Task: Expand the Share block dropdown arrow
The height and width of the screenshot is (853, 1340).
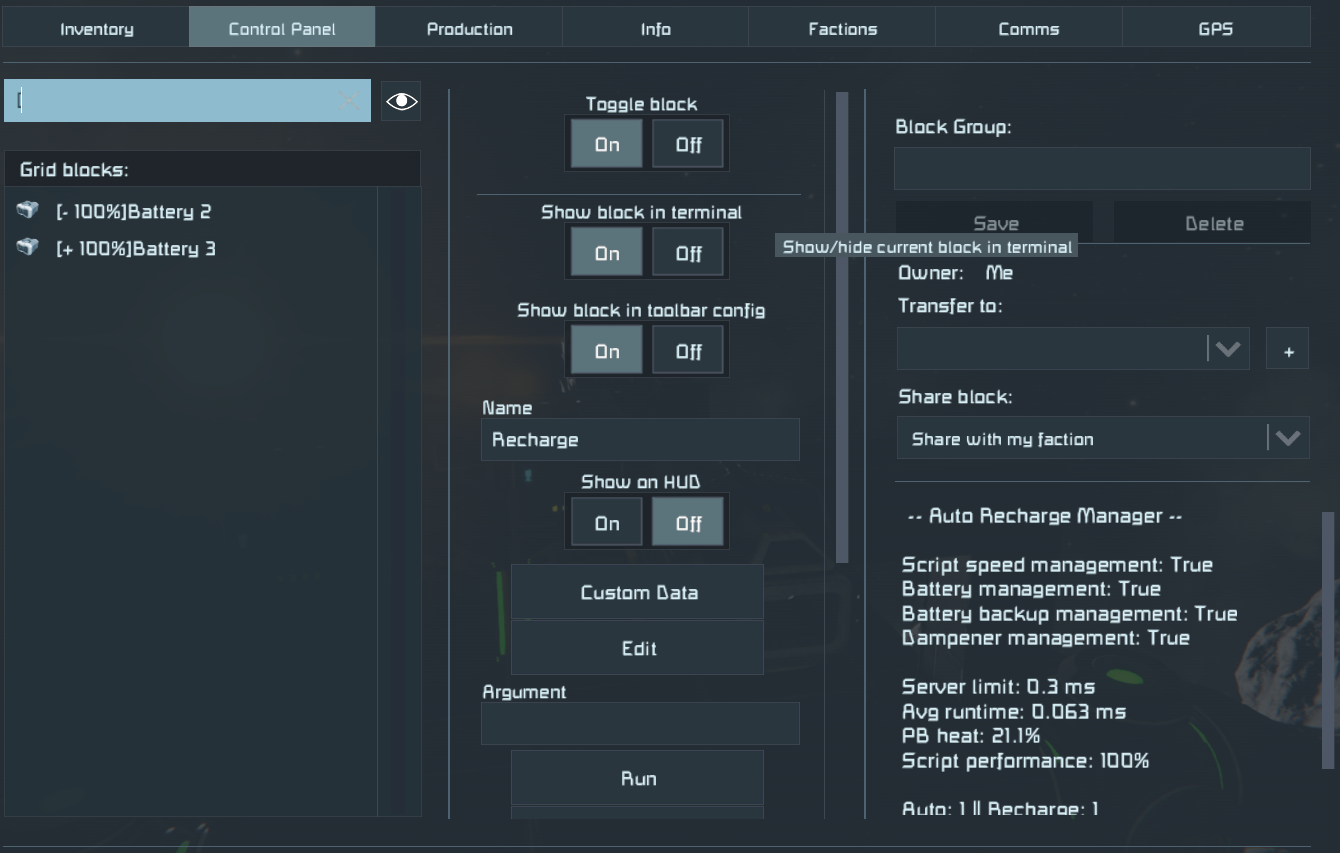Action: coord(1287,438)
